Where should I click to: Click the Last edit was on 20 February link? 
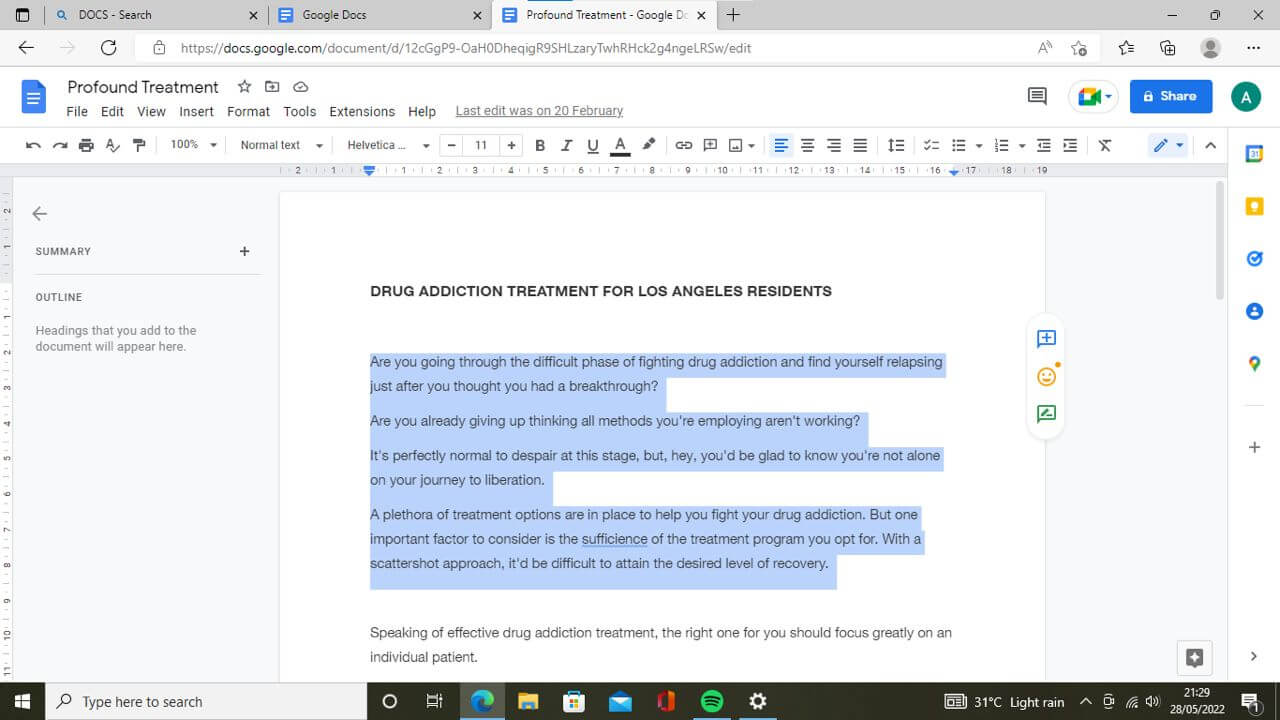pyautogui.click(x=539, y=110)
